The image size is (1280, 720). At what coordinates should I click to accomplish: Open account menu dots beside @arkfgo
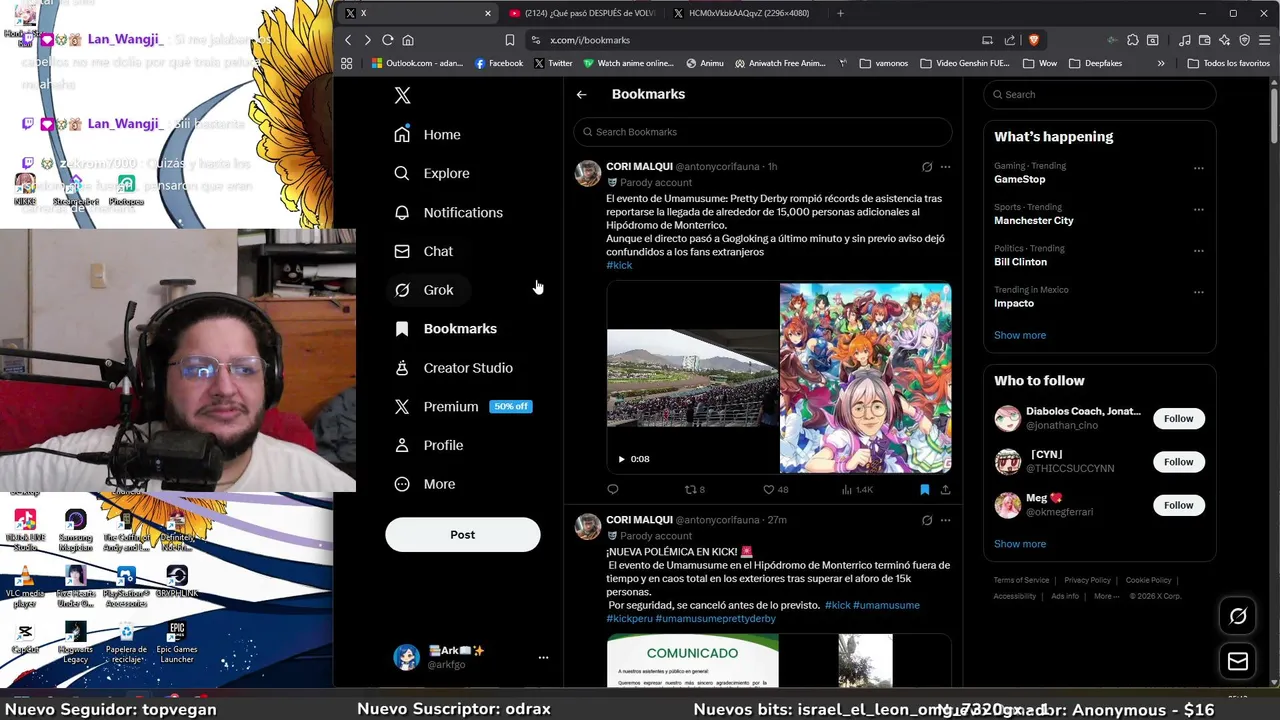coord(543,657)
